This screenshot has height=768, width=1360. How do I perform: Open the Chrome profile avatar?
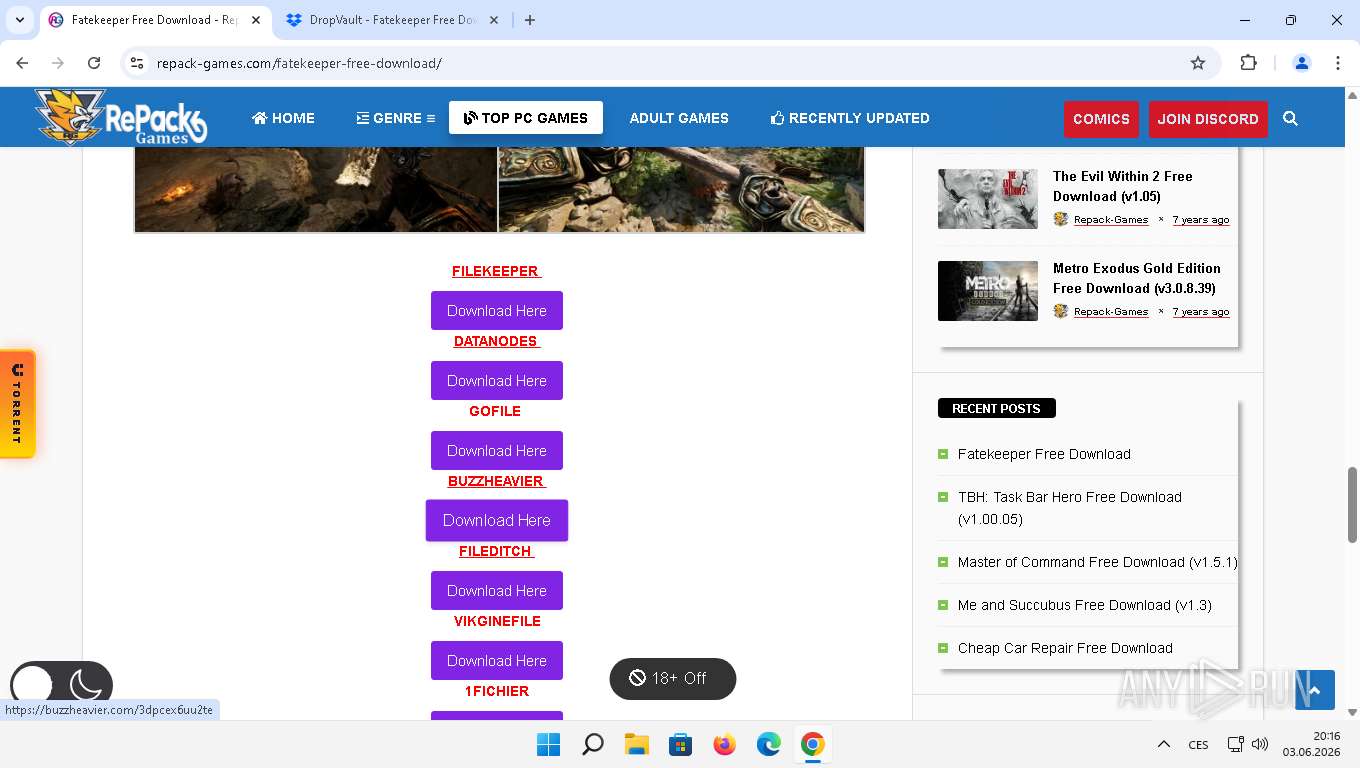[1302, 63]
